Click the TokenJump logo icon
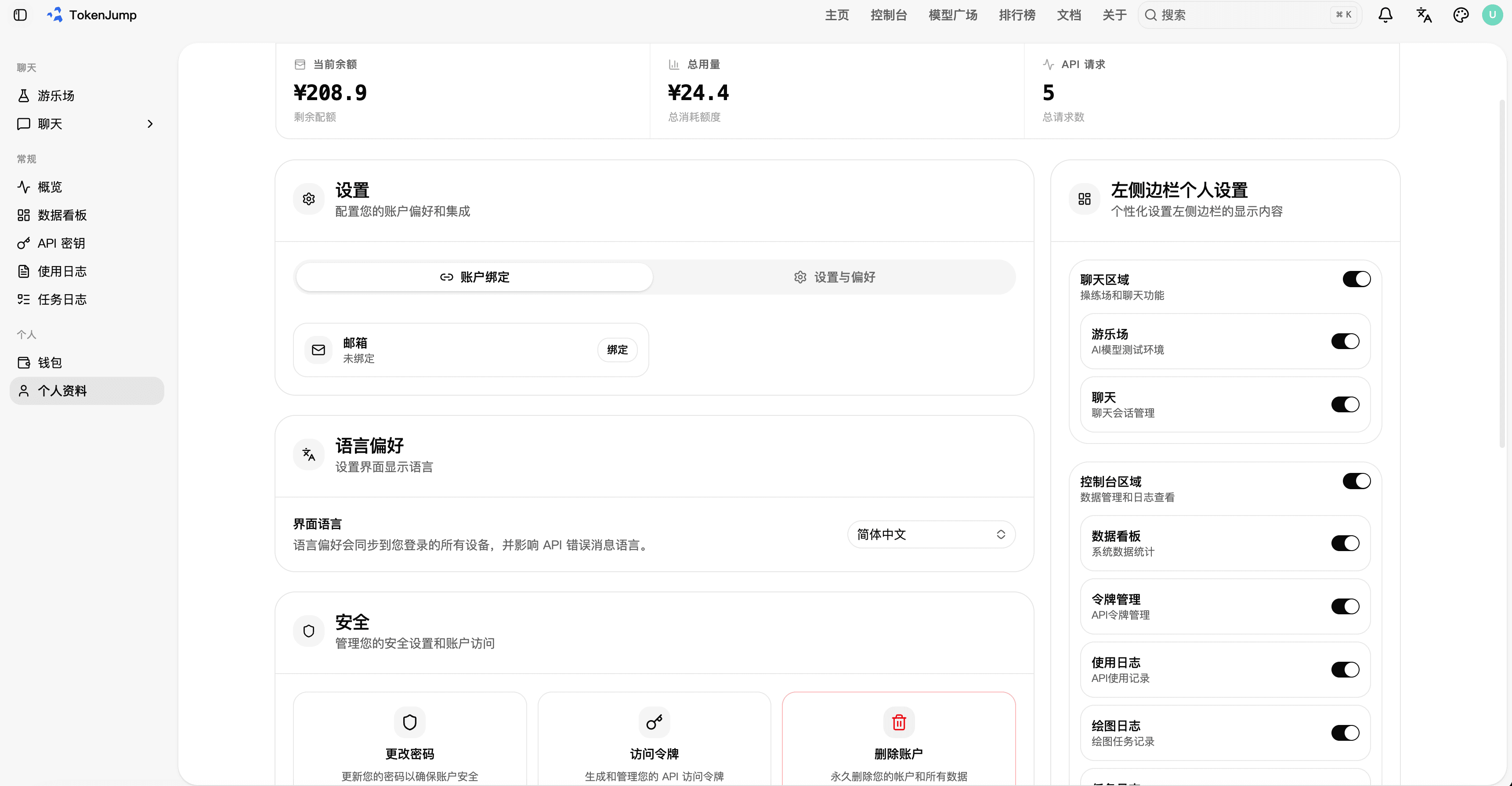 coord(55,14)
